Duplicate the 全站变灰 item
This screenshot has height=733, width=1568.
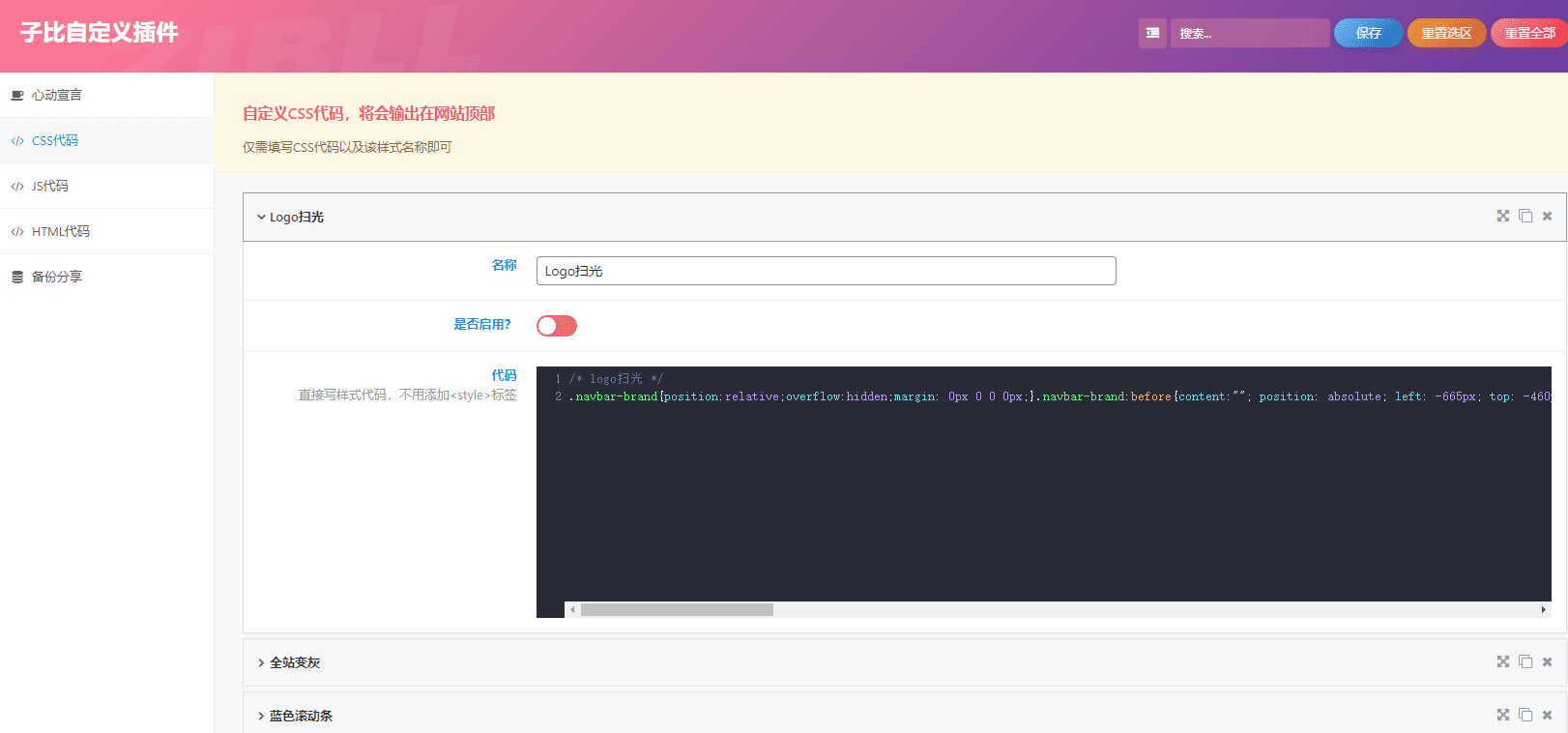[1525, 661]
